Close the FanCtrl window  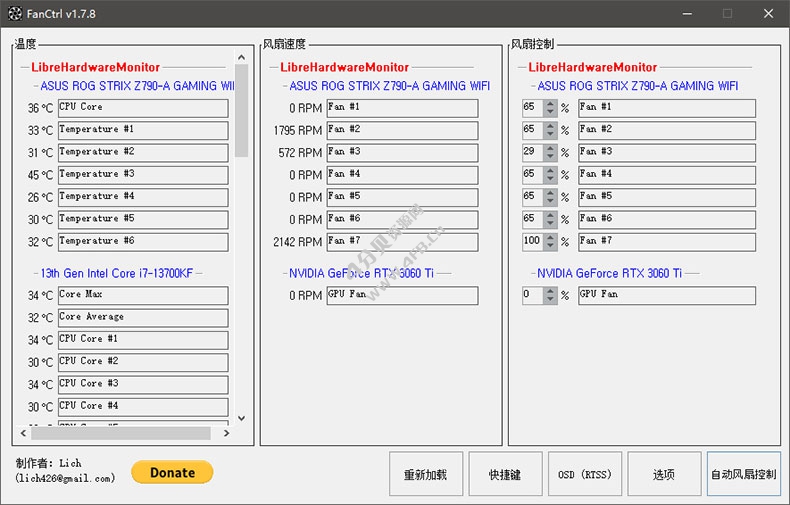(768, 14)
